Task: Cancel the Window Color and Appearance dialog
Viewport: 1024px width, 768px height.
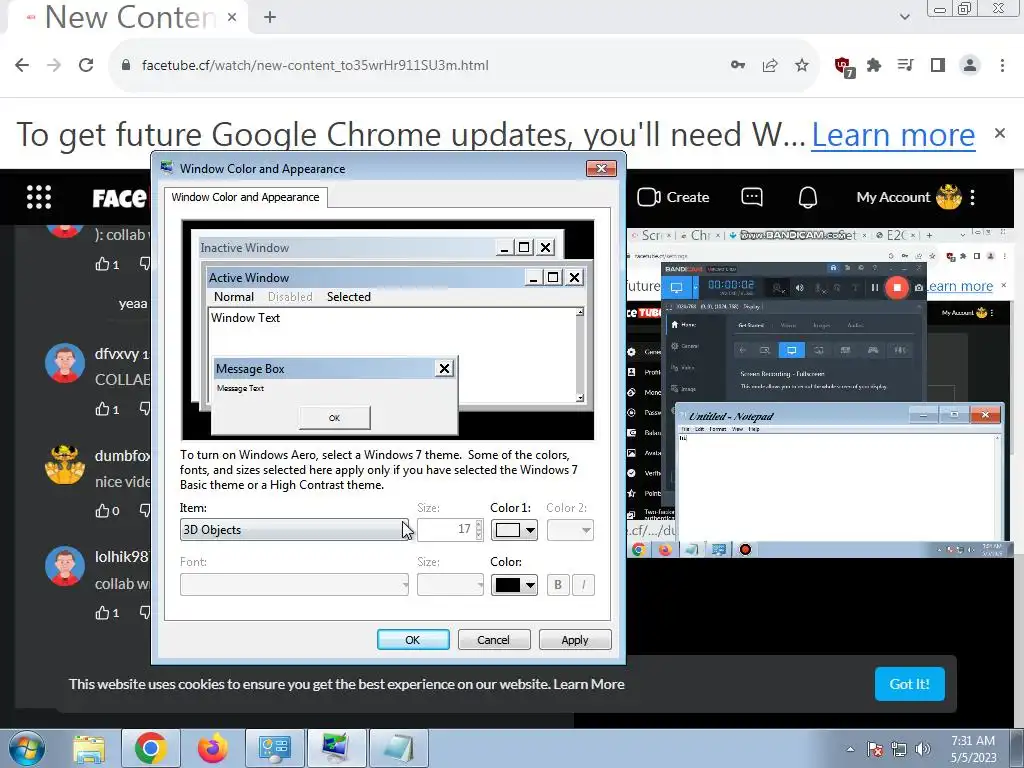Action: tap(493, 640)
